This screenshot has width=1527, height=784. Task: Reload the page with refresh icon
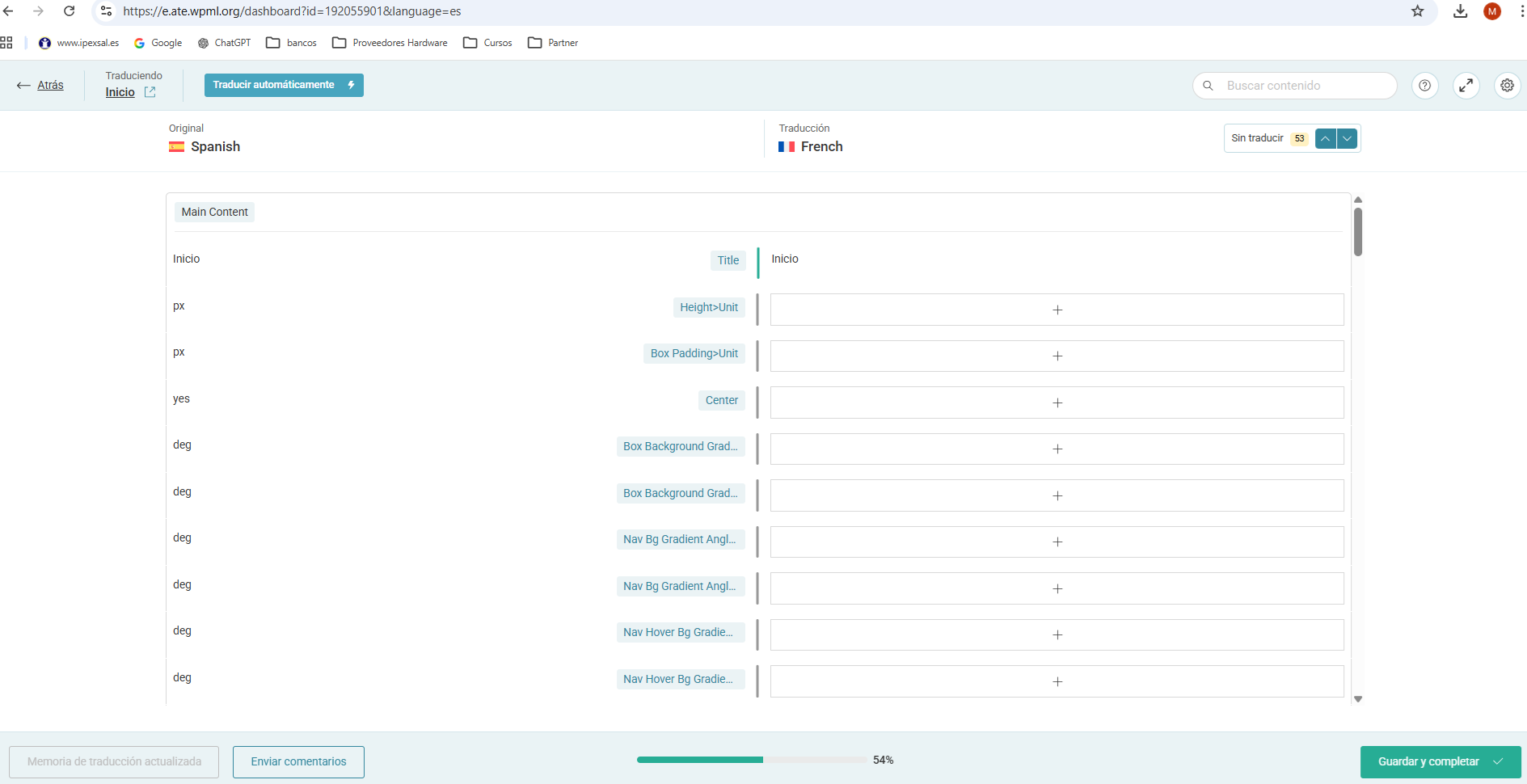70,11
